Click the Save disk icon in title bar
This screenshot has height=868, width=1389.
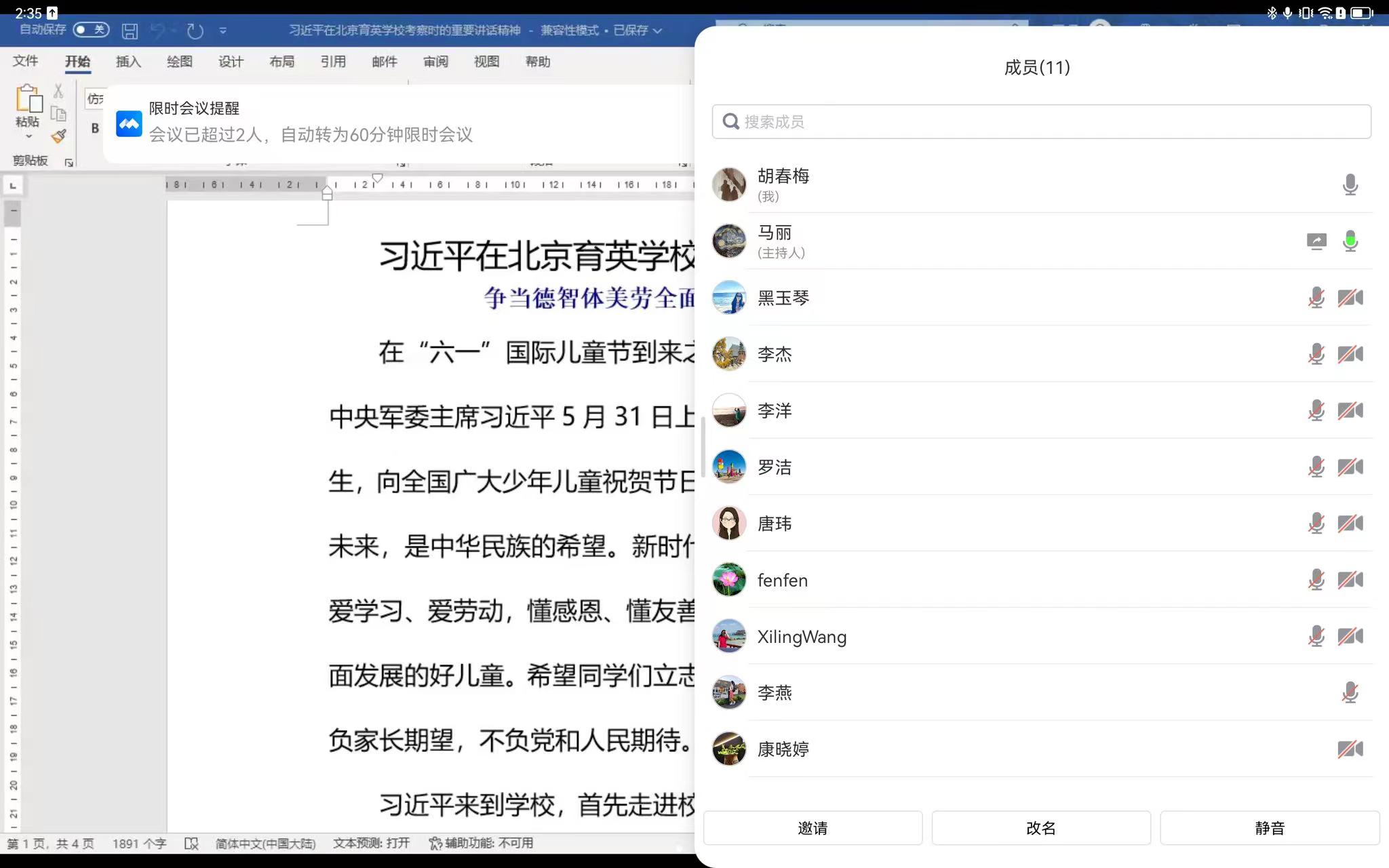tap(130, 31)
